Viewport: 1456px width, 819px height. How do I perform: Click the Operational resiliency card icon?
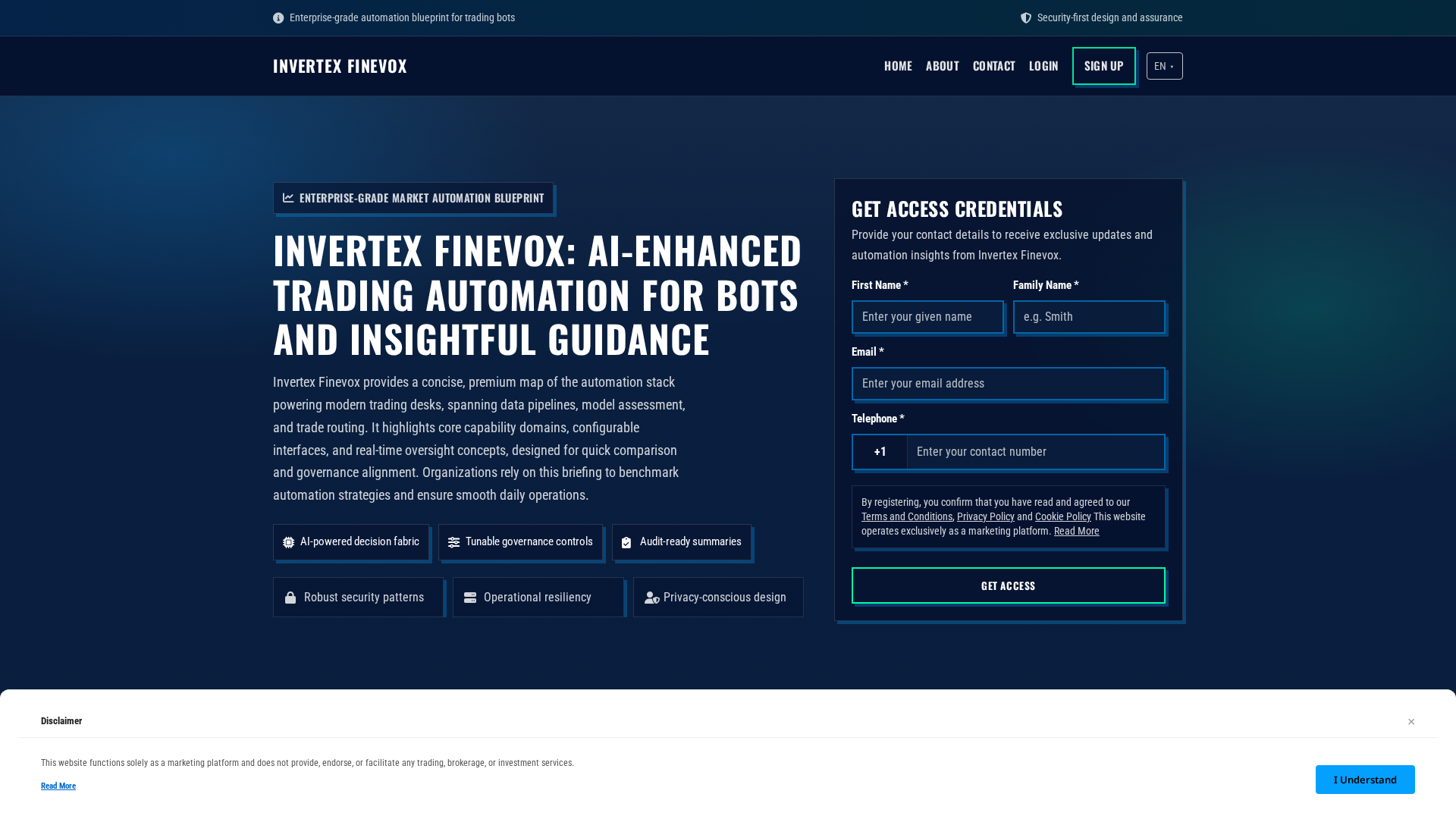coord(470,597)
